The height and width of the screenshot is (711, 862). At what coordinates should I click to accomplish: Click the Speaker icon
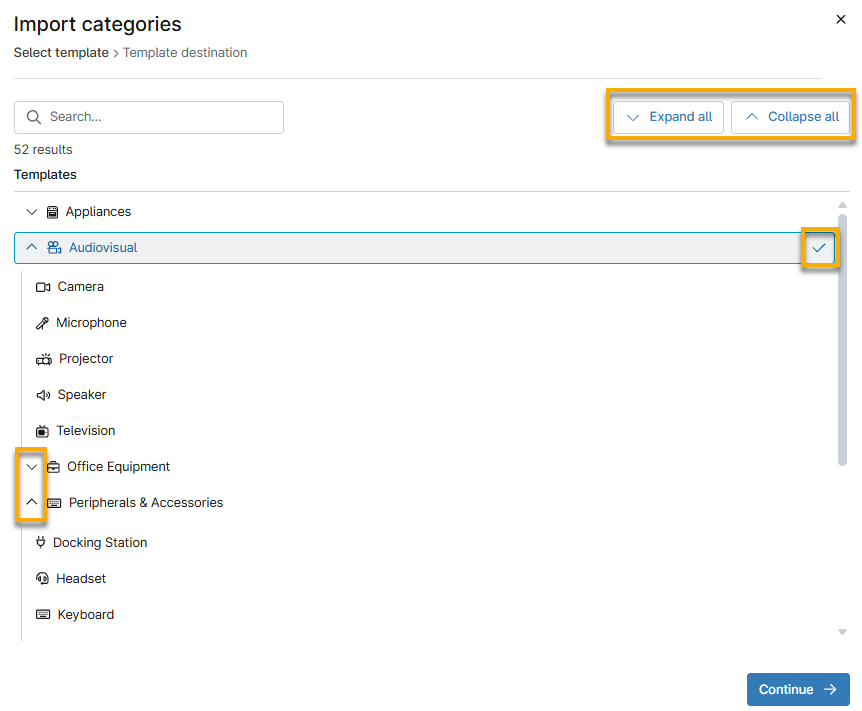pyautogui.click(x=41, y=394)
